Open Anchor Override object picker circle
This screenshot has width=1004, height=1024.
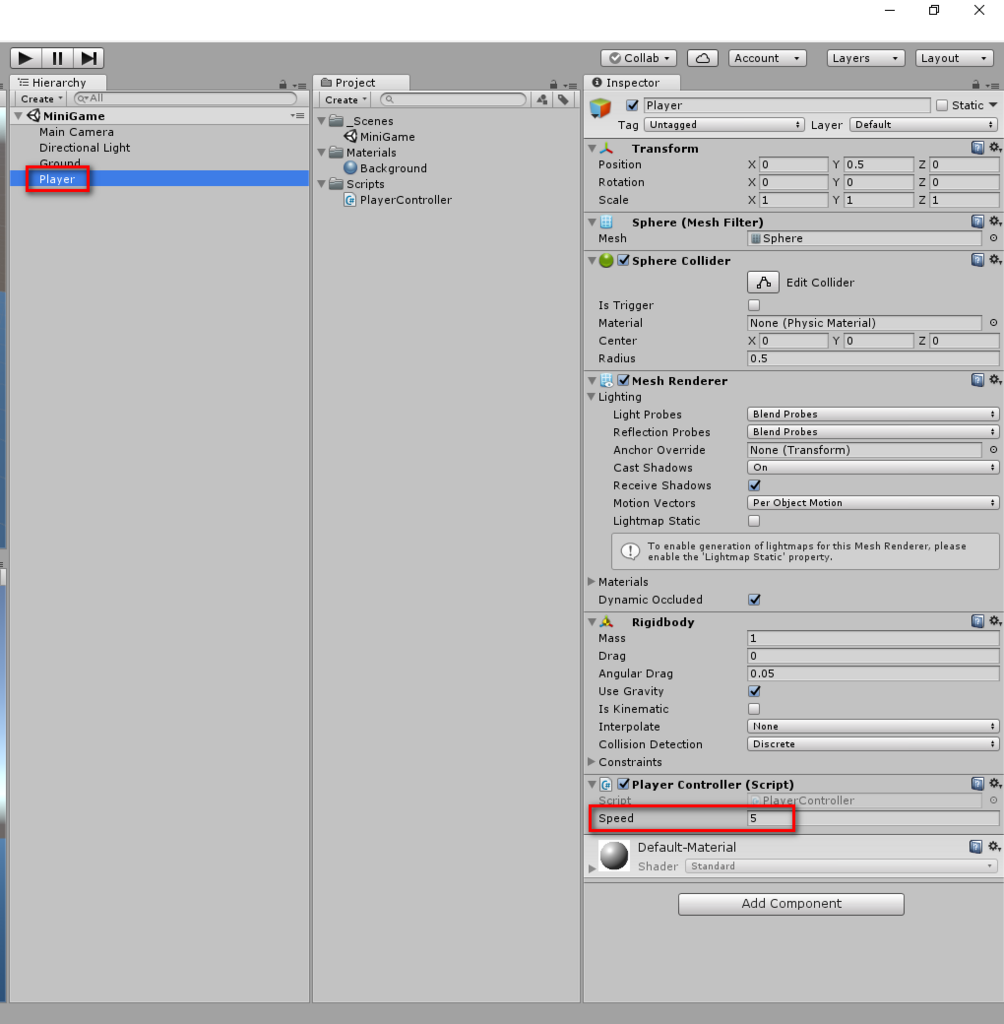[993, 449]
